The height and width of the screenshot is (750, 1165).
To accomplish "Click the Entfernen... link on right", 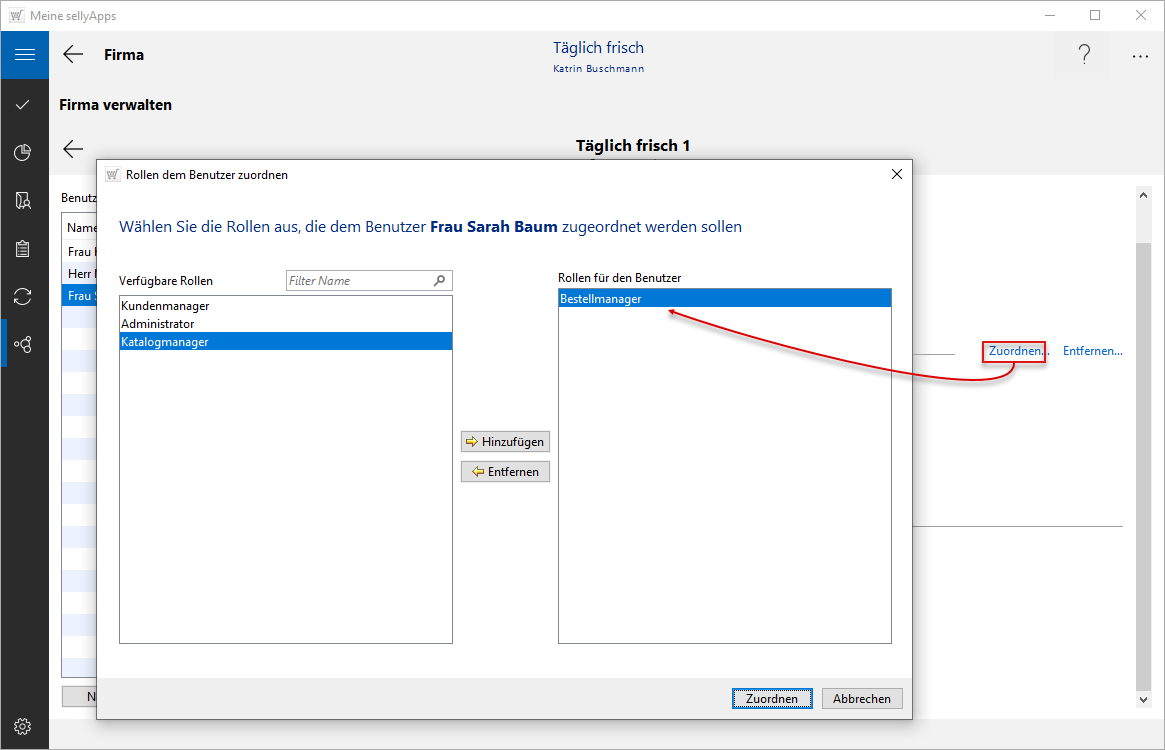I will coord(1092,351).
